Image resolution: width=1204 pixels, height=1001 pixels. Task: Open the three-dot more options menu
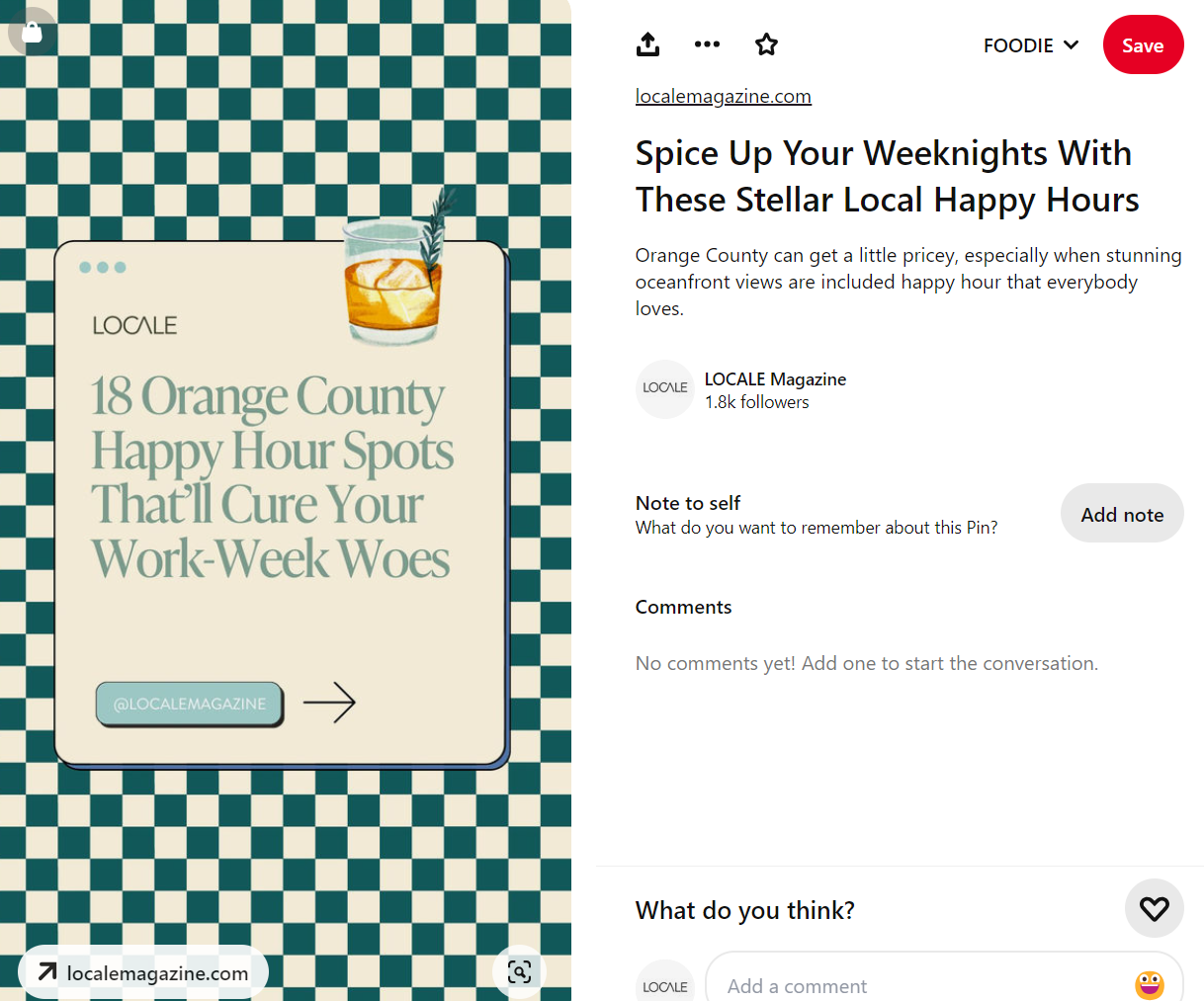tap(707, 44)
